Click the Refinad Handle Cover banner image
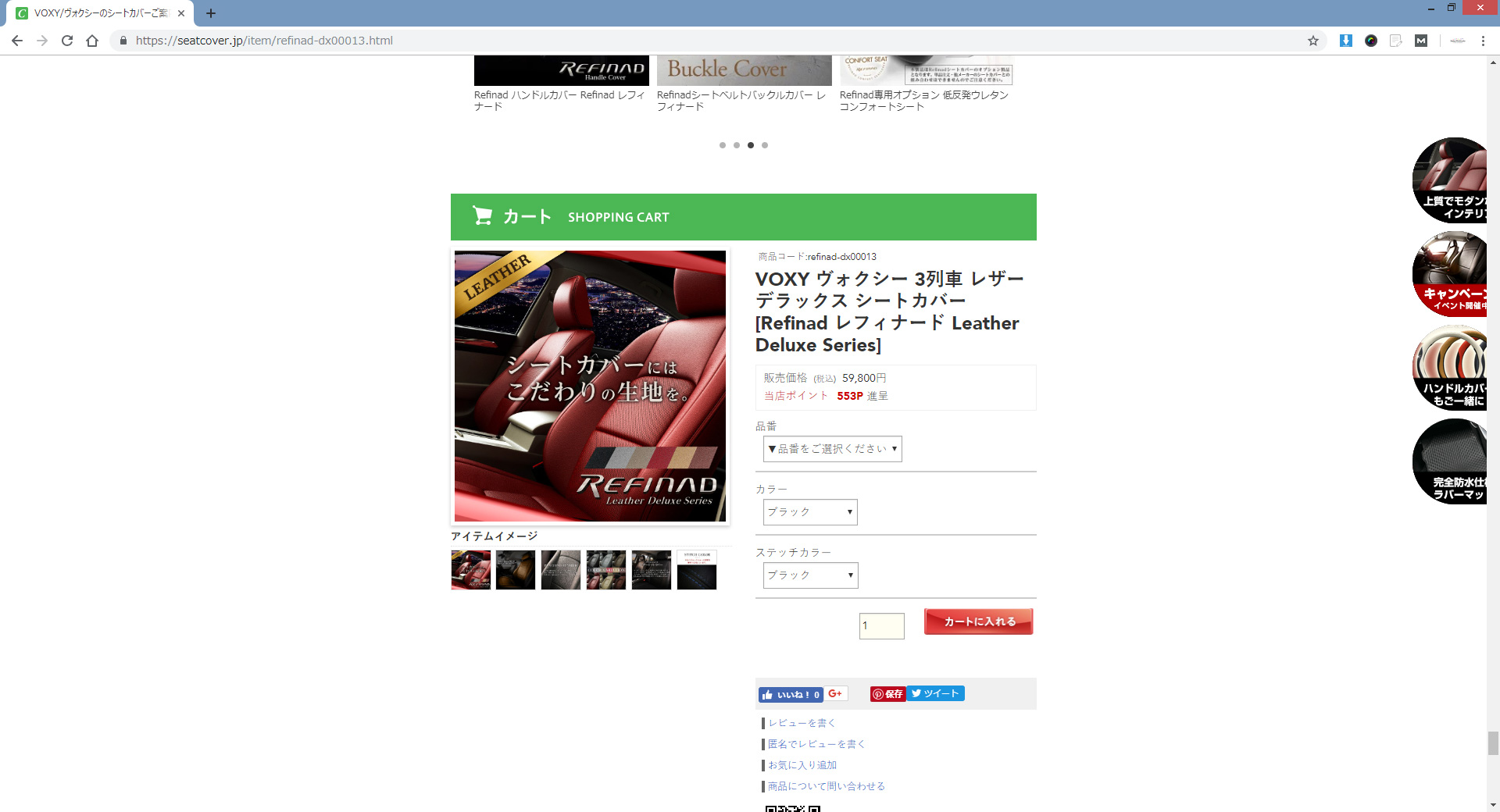 pos(562,70)
